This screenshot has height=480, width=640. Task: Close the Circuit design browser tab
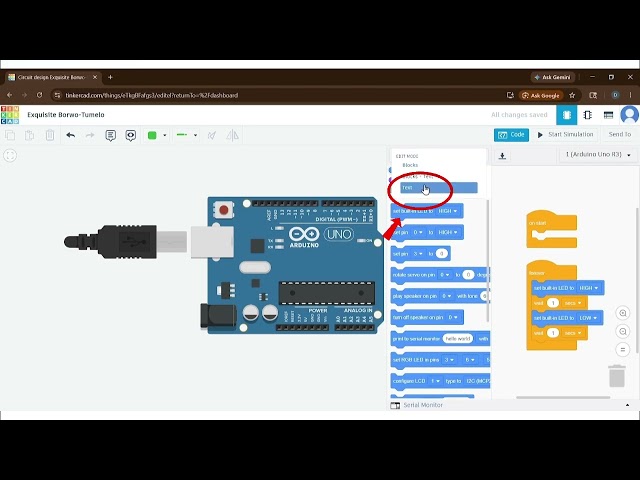click(x=95, y=77)
